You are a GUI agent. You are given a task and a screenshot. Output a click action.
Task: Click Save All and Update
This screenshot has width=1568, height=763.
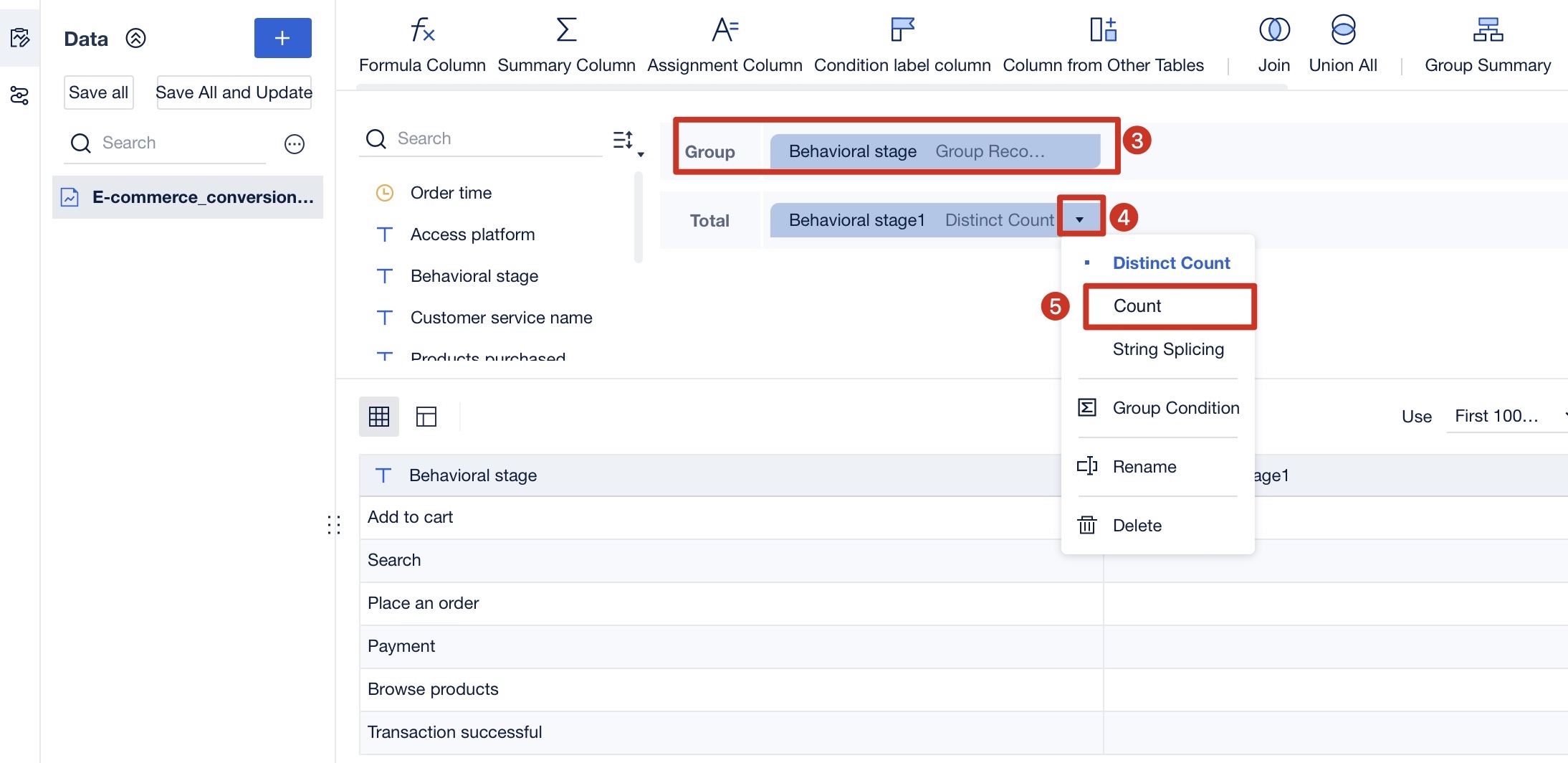(234, 92)
